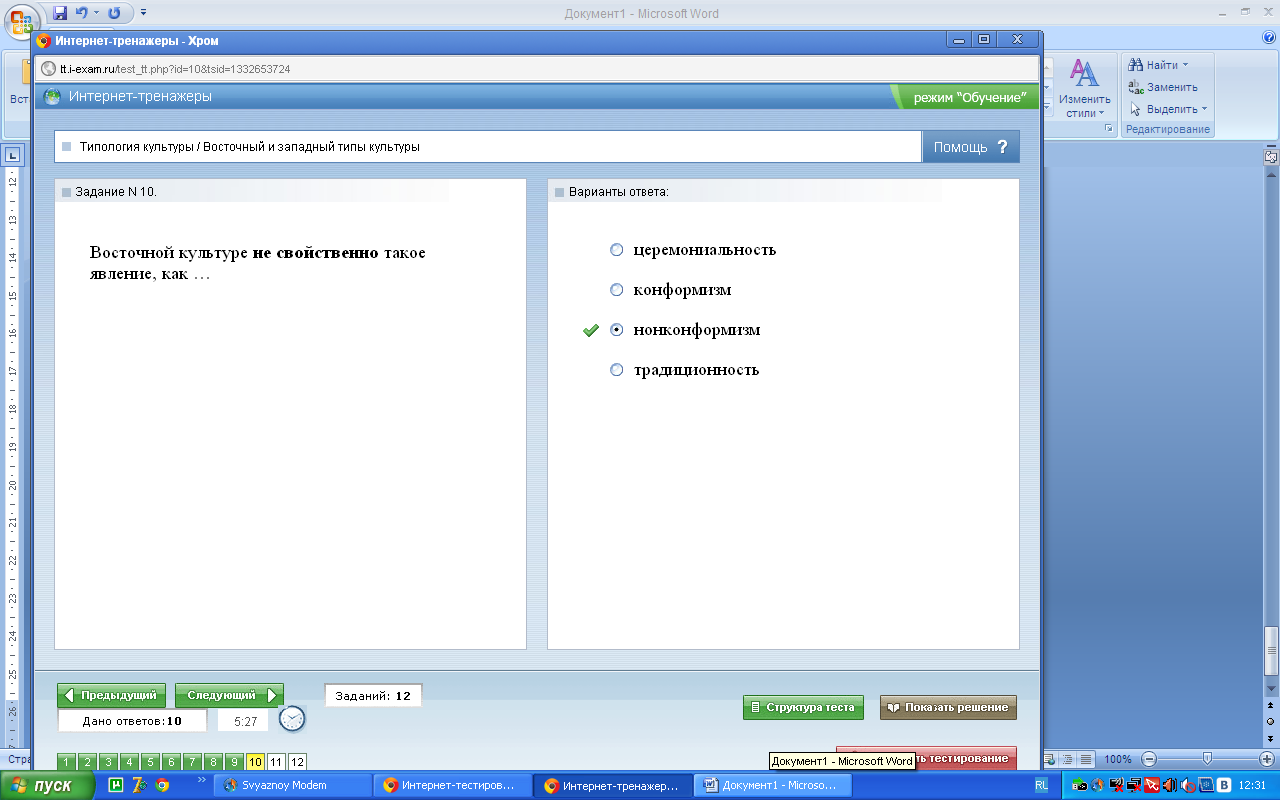Image resolution: width=1280 pixels, height=800 pixels.
Task: Click the Word zoom slider handle
Action: [1208, 759]
